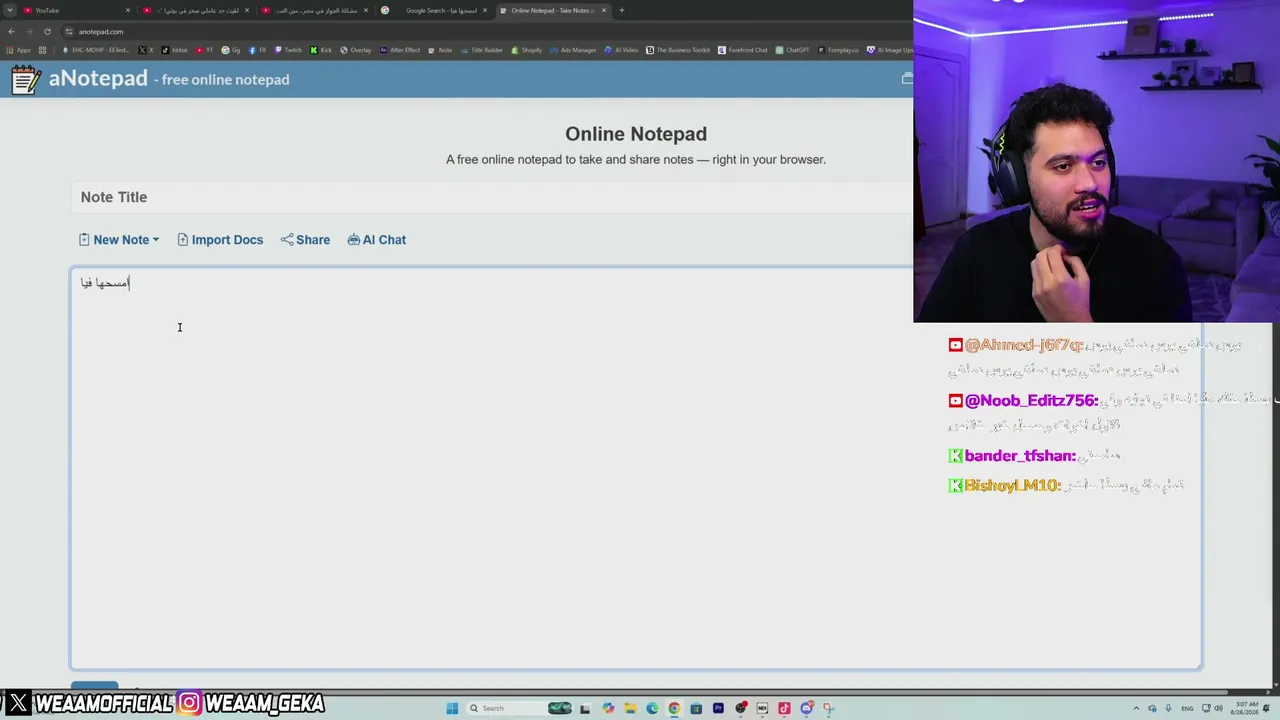Go back in the browser
The width and height of the screenshot is (1280, 720).
tap(11, 31)
